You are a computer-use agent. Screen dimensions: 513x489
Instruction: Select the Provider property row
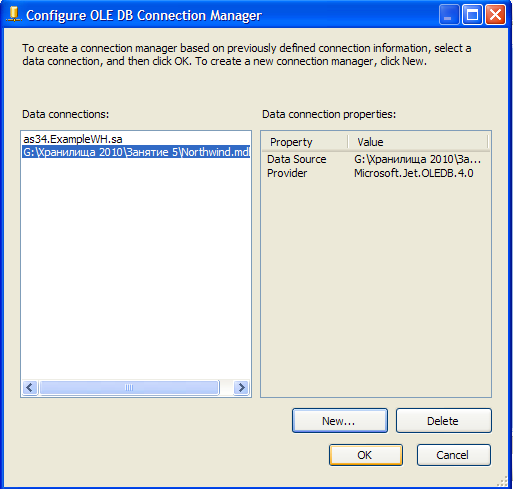tap(376, 173)
